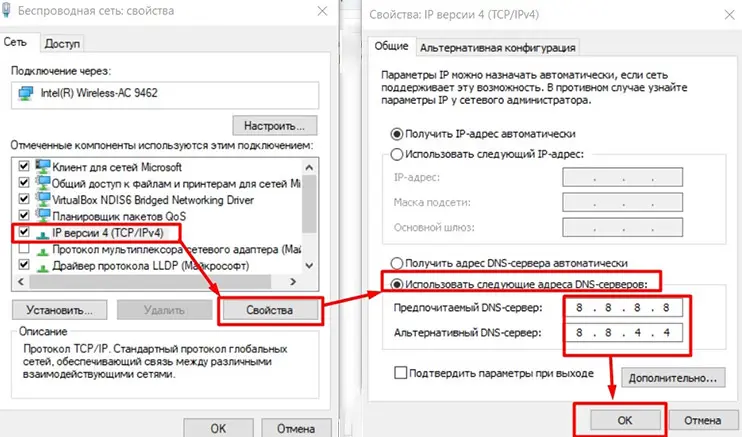Click the Удалить button
The height and width of the screenshot is (437, 742).
(x=164, y=310)
